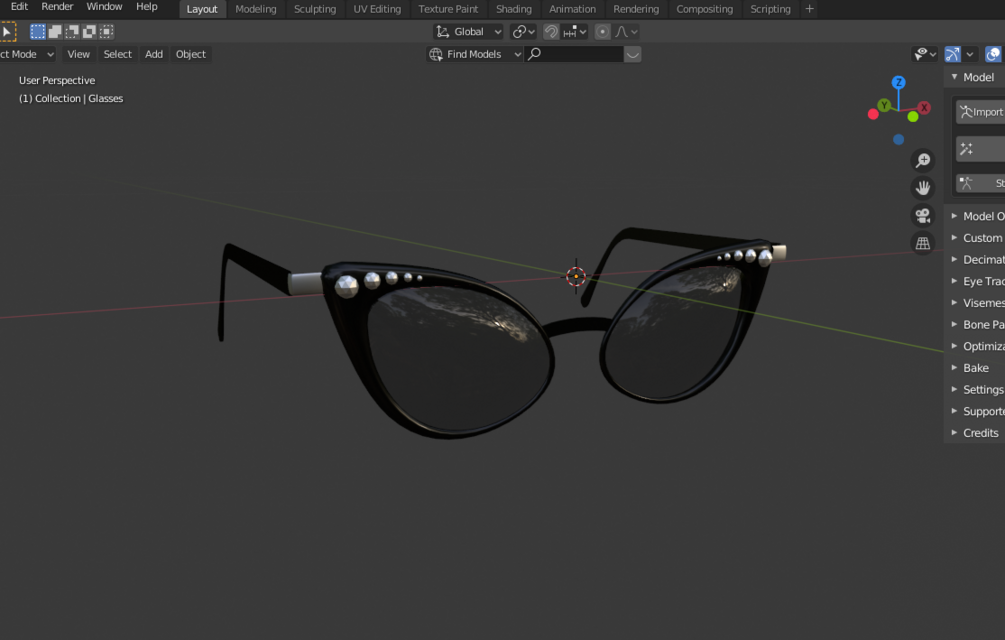1005x640 pixels.
Task: Click the transform pivot point icon
Action: tap(522, 31)
